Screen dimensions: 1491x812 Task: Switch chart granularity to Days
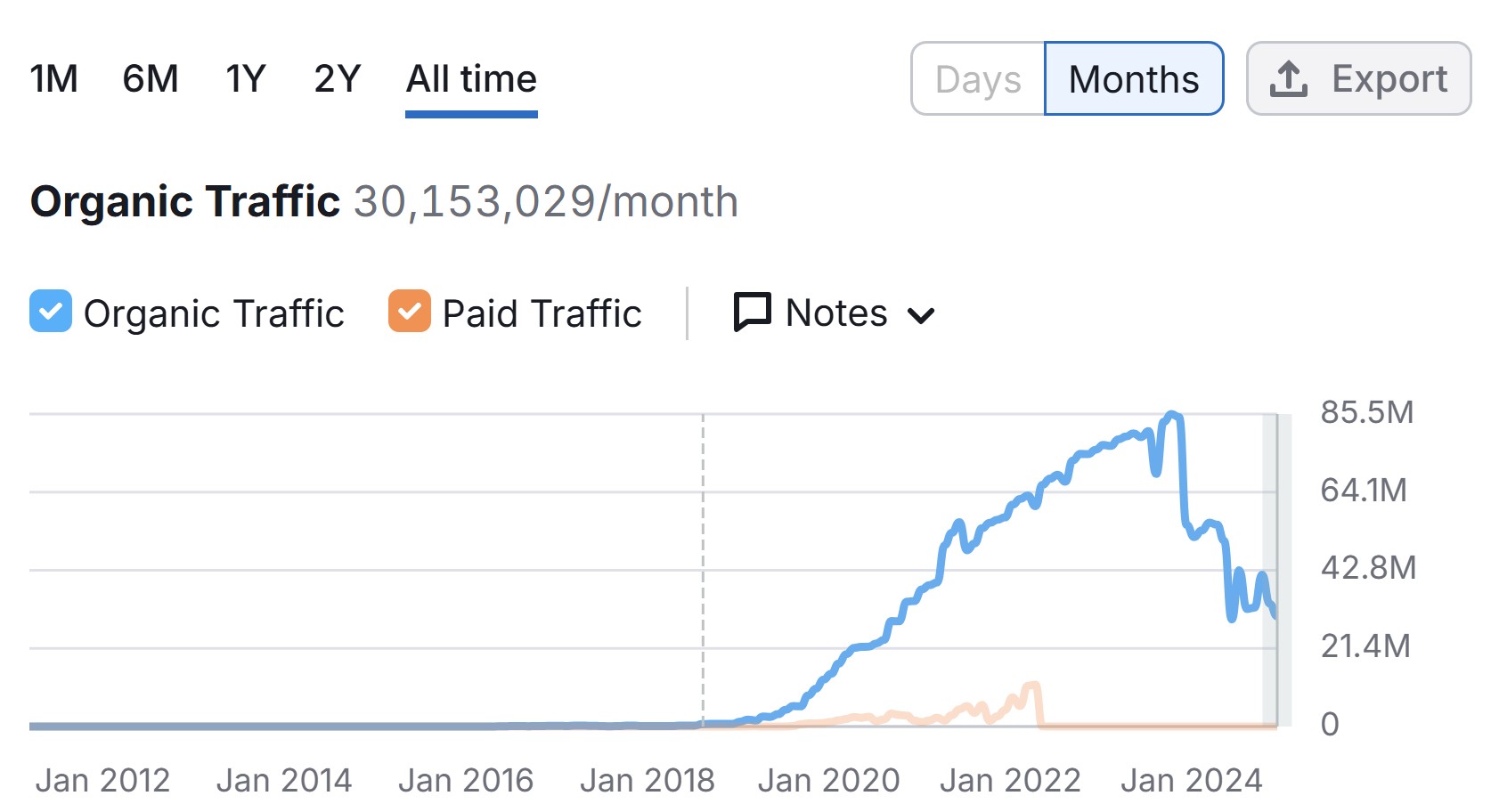[x=978, y=79]
